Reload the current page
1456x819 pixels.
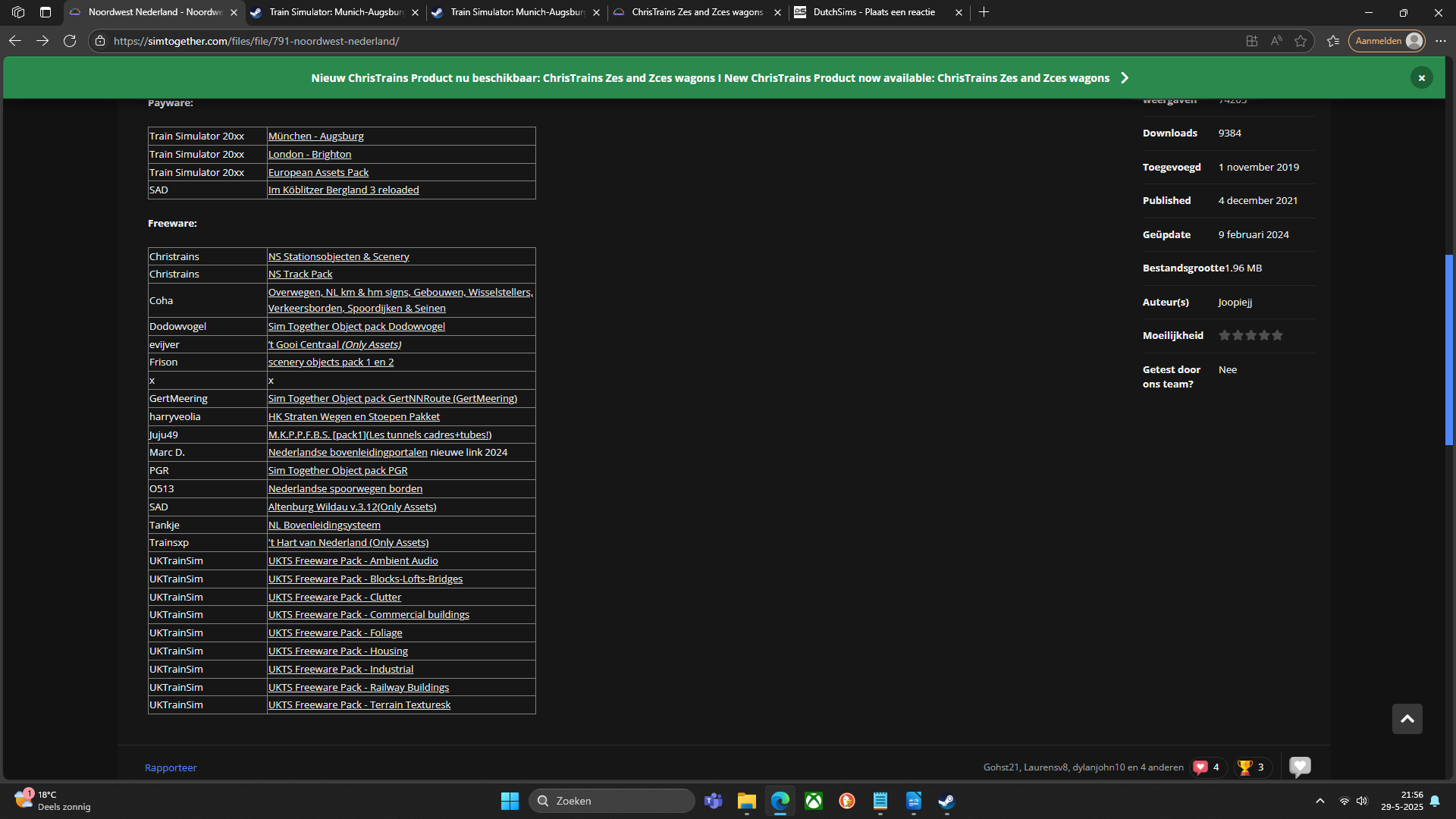70,41
